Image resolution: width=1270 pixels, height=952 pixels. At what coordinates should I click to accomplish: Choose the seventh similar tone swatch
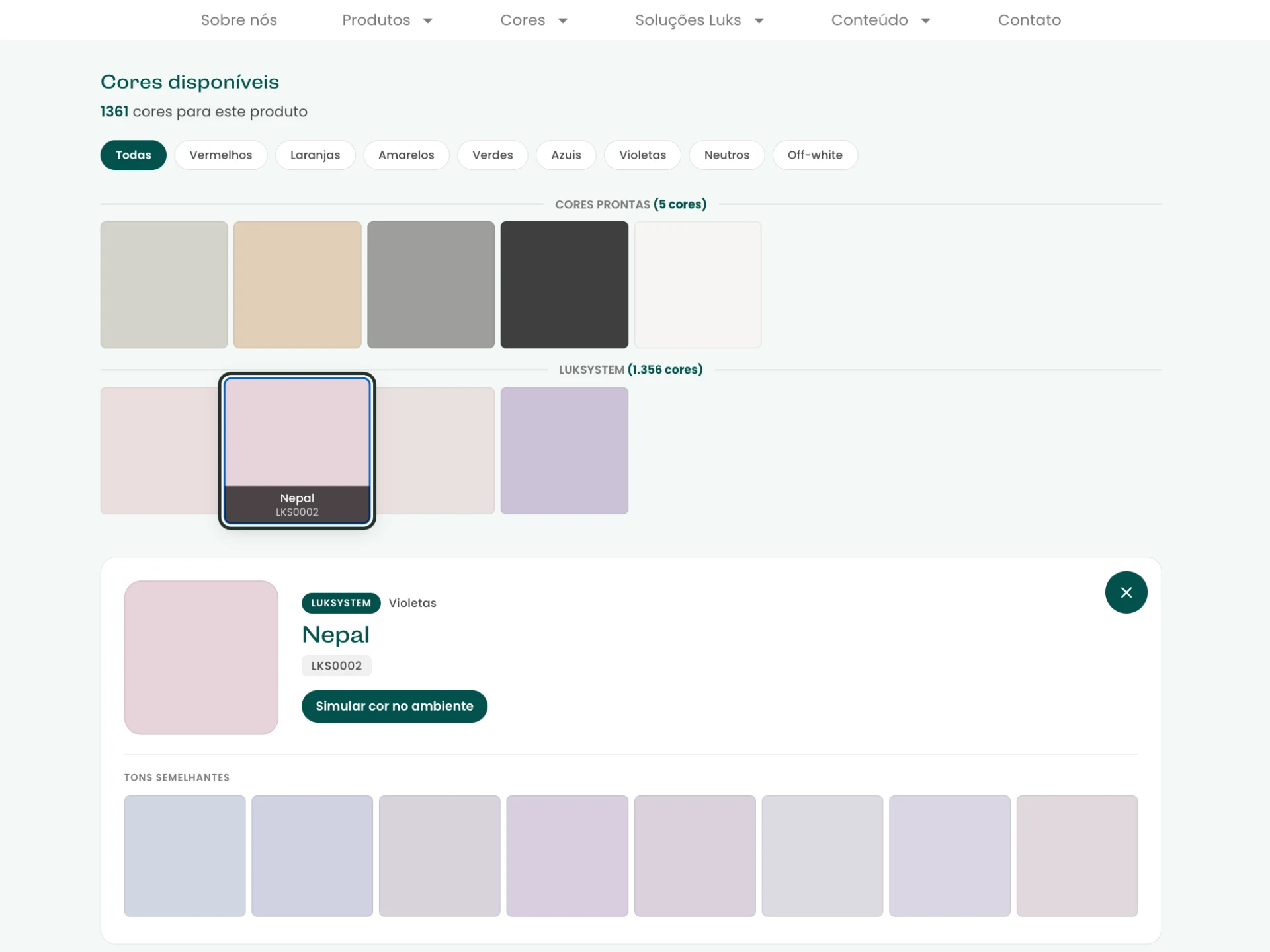950,856
